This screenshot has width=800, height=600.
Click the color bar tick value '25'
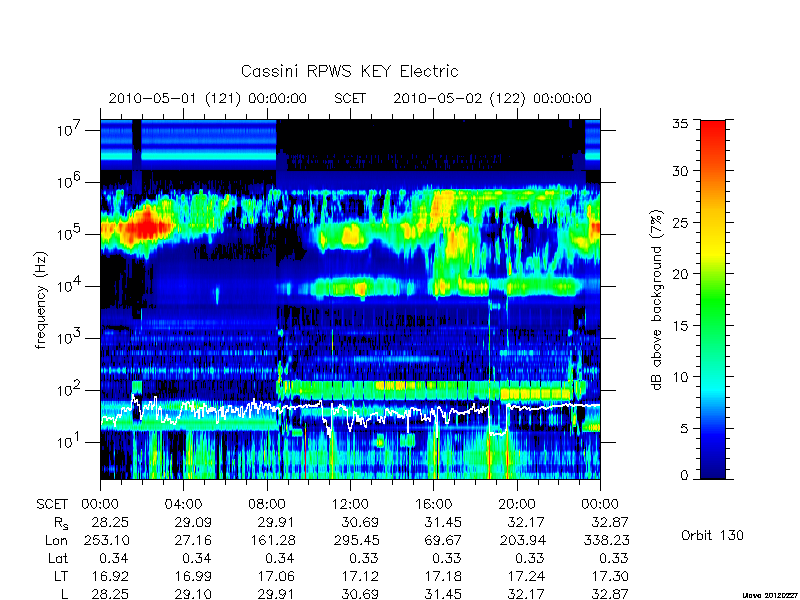coord(681,222)
